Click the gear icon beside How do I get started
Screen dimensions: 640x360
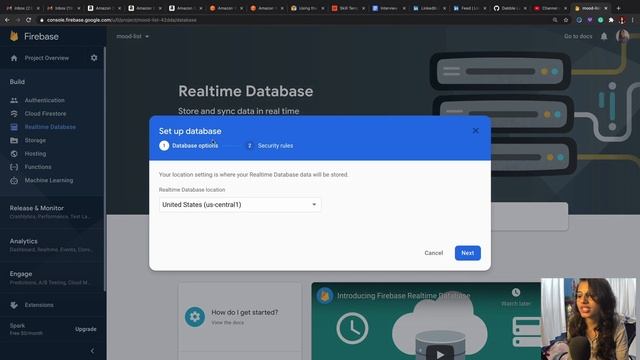[x=195, y=317]
